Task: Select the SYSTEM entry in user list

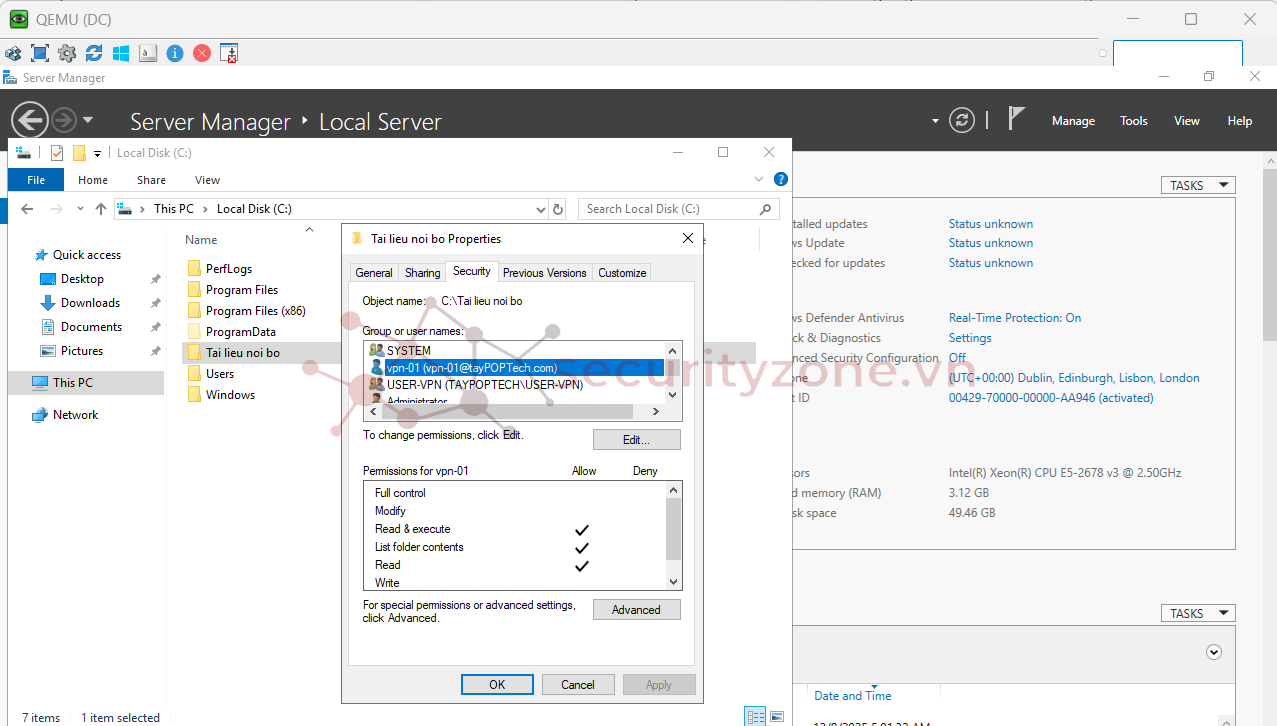Action: tap(408, 351)
